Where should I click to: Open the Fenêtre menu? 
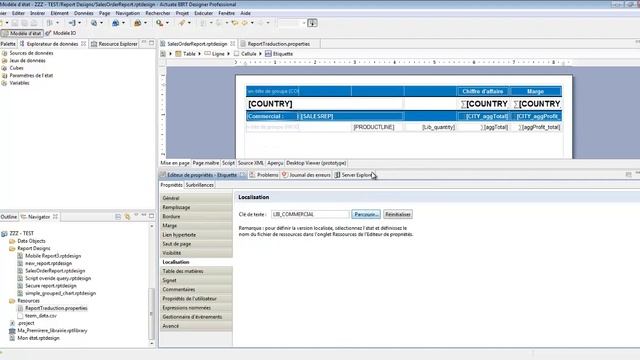(227, 13)
